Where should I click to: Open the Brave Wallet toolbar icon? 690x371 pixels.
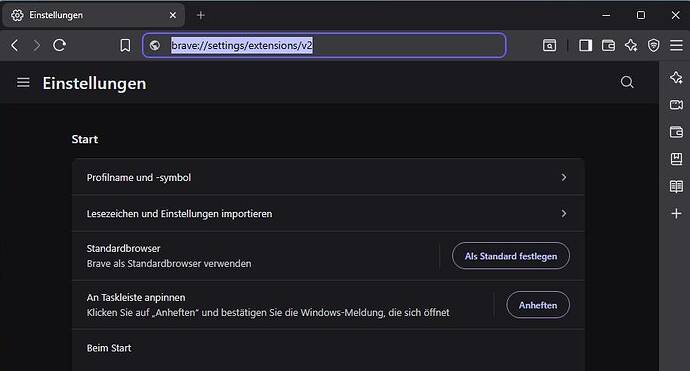(608, 45)
